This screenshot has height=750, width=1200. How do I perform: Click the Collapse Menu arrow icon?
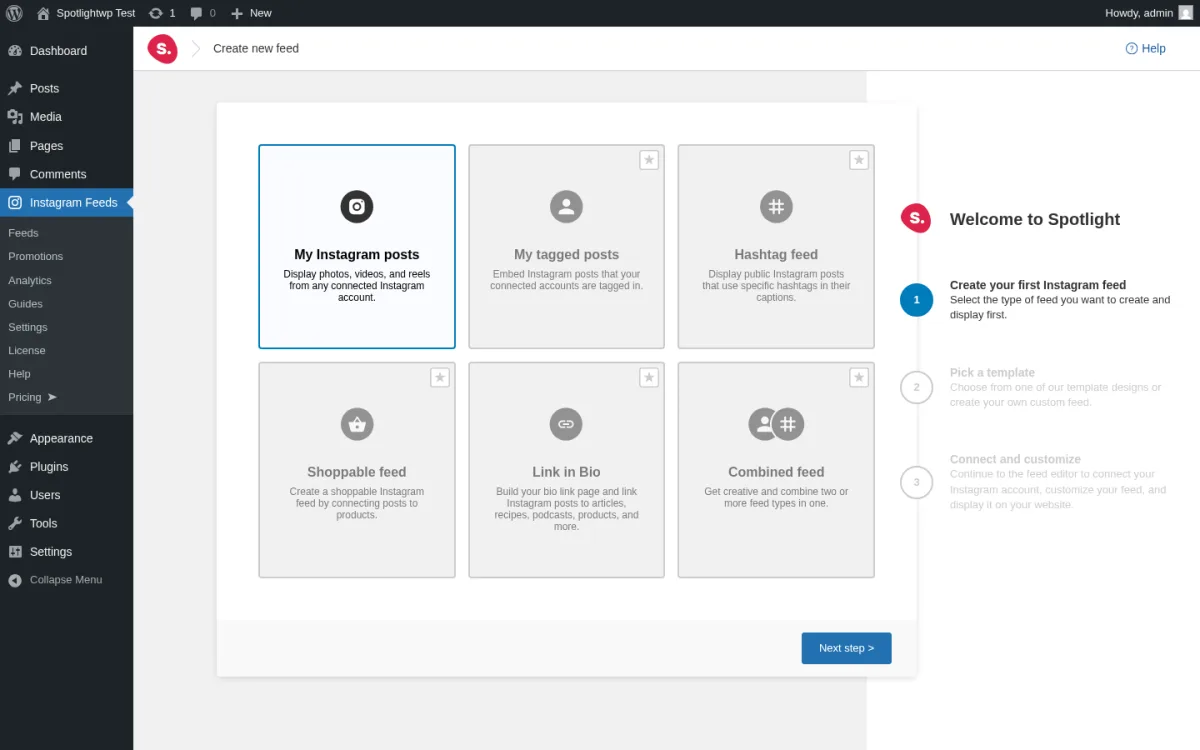15,580
